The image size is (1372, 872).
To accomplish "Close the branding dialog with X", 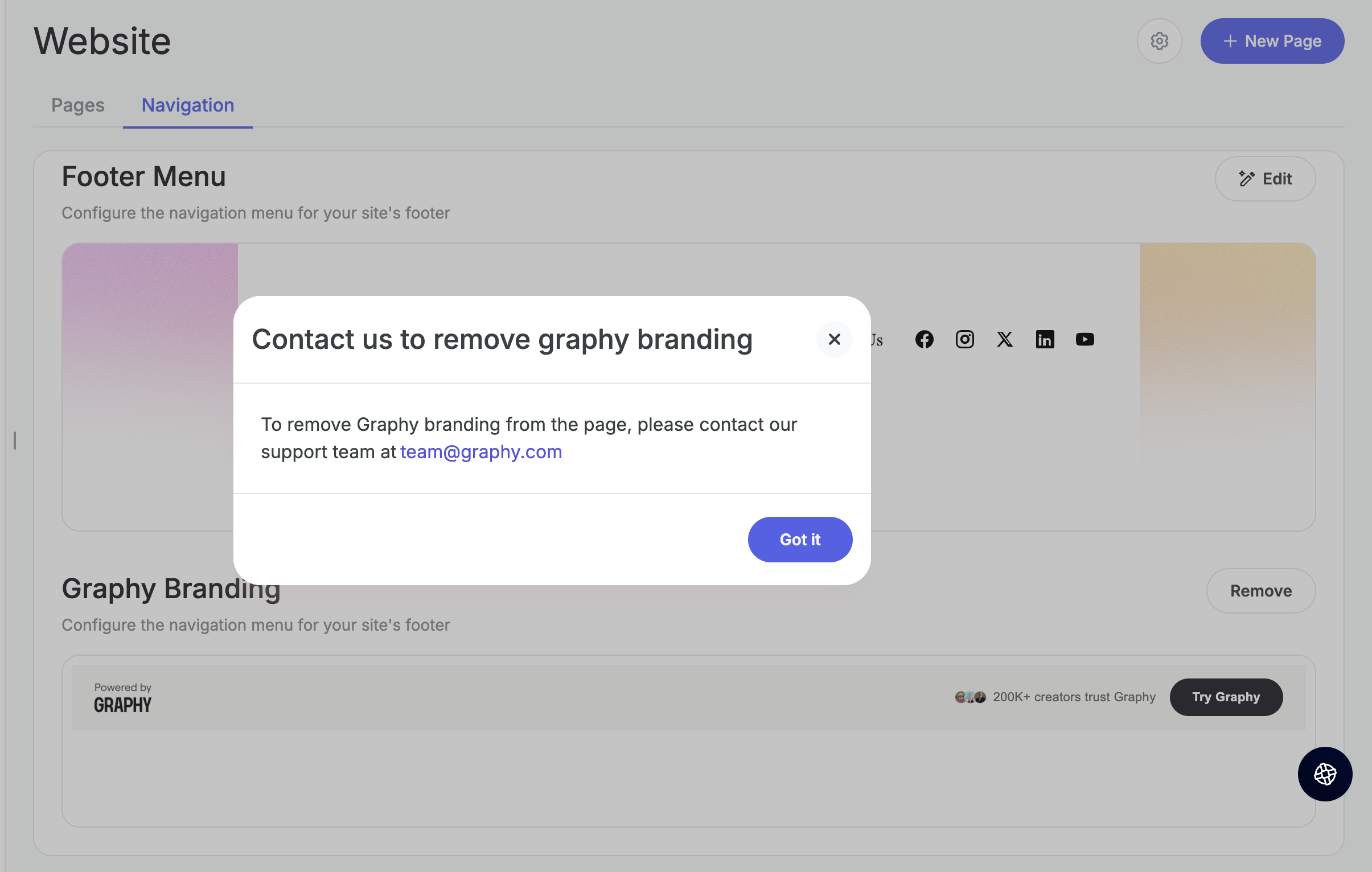I will [833, 339].
